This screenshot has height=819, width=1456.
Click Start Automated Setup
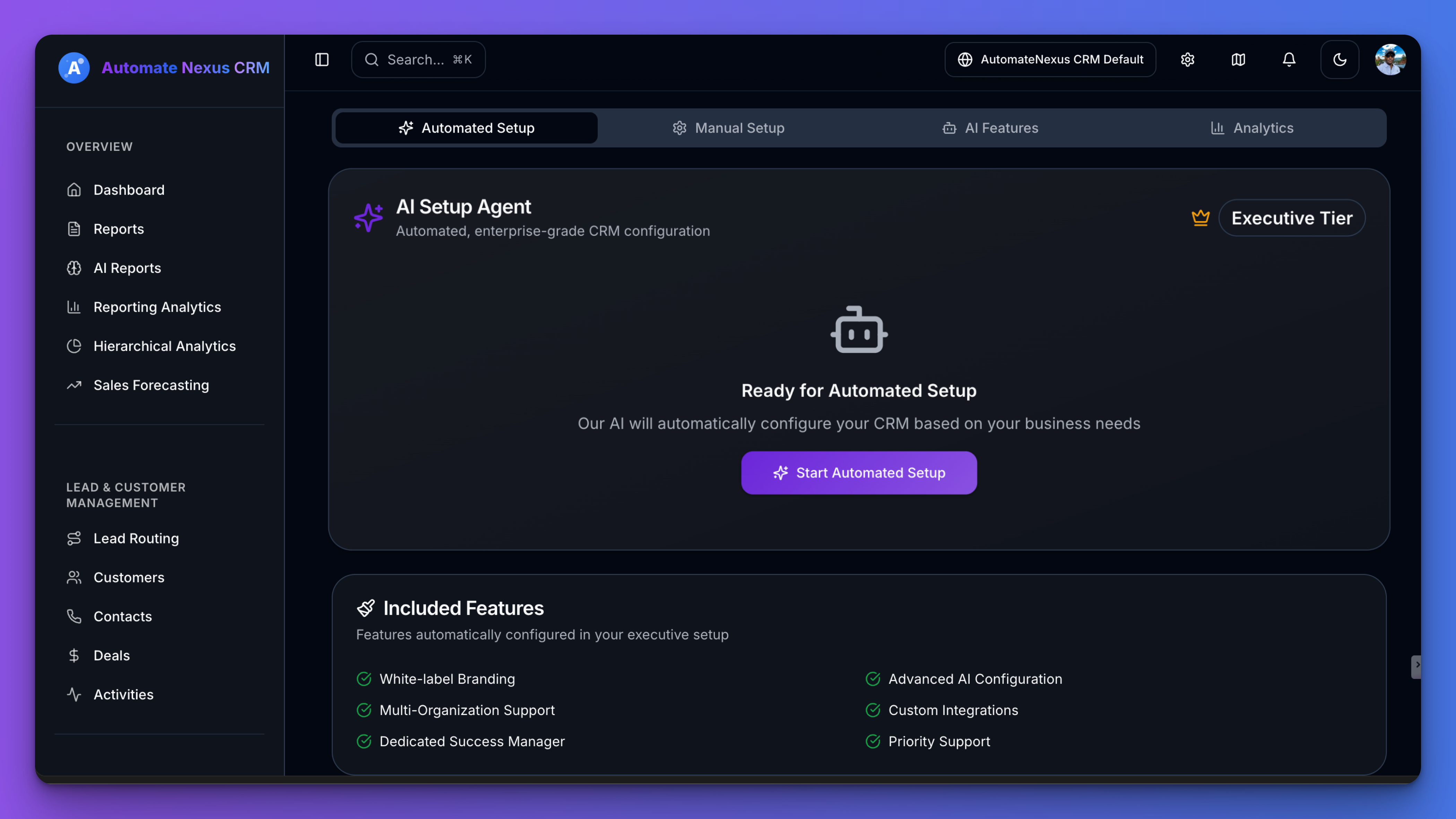click(859, 473)
